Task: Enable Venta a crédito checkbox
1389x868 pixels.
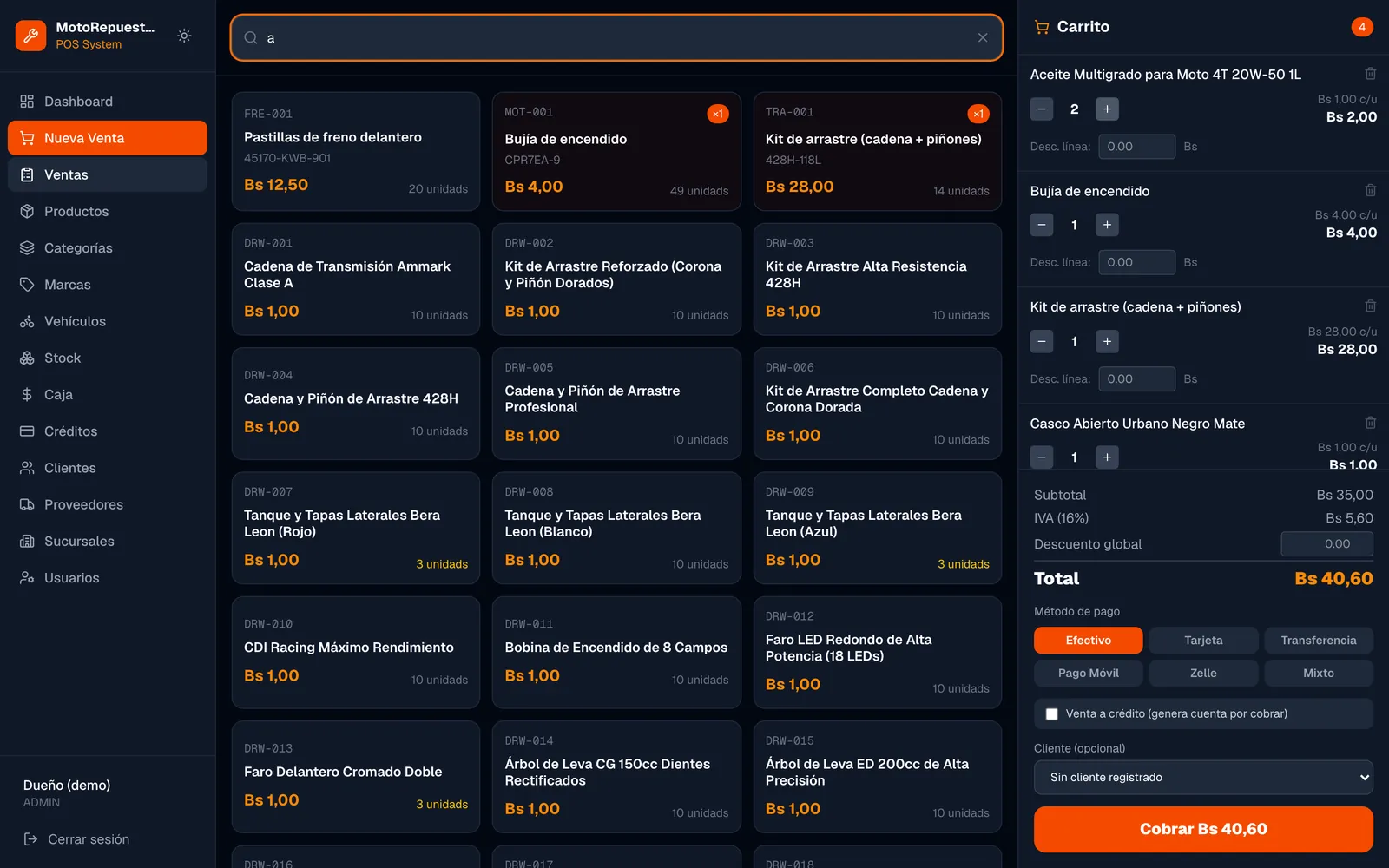Action: point(1051,714)
